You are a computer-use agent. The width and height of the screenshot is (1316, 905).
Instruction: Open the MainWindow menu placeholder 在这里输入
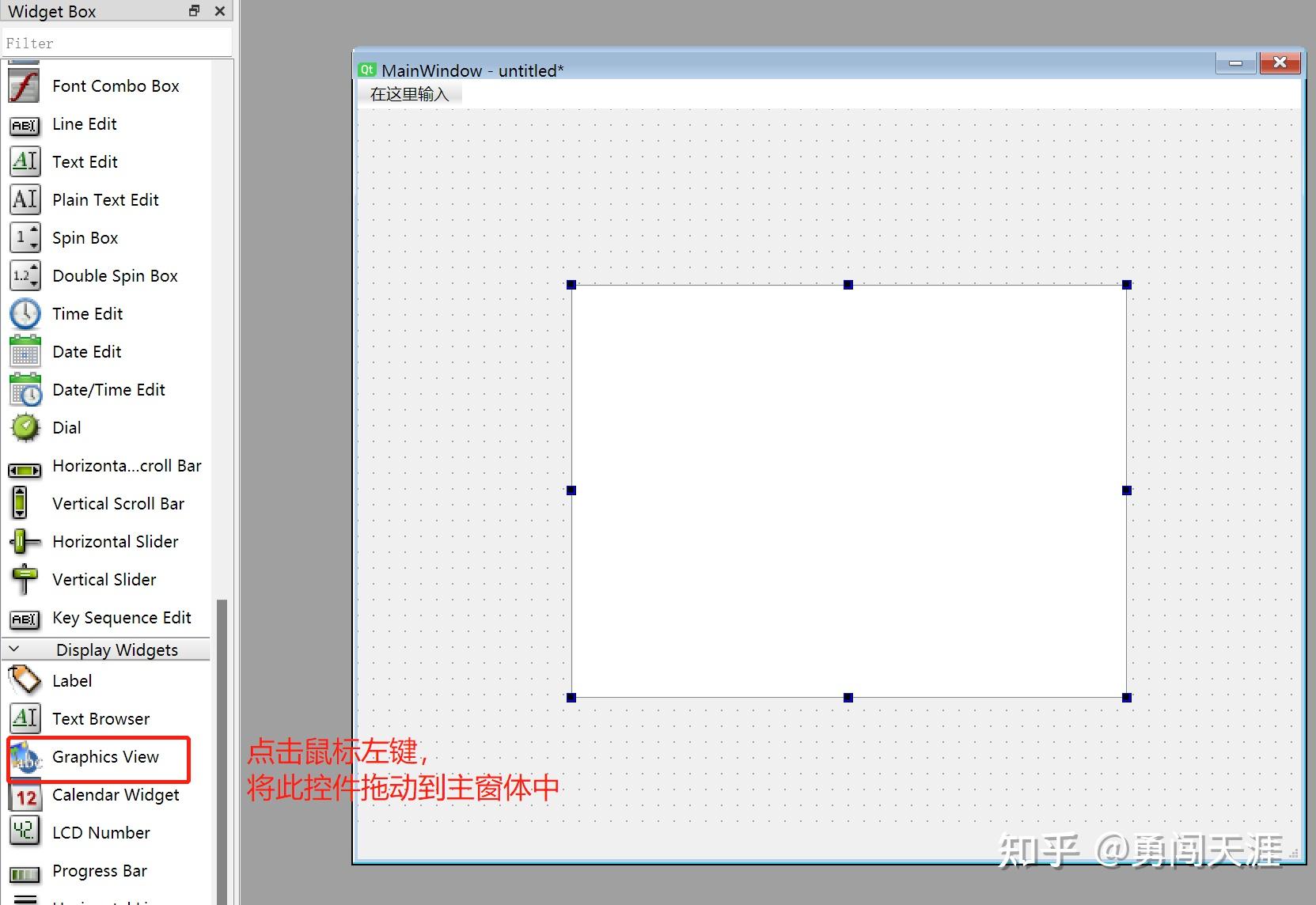pyautogui.click(x=411, y=93)
